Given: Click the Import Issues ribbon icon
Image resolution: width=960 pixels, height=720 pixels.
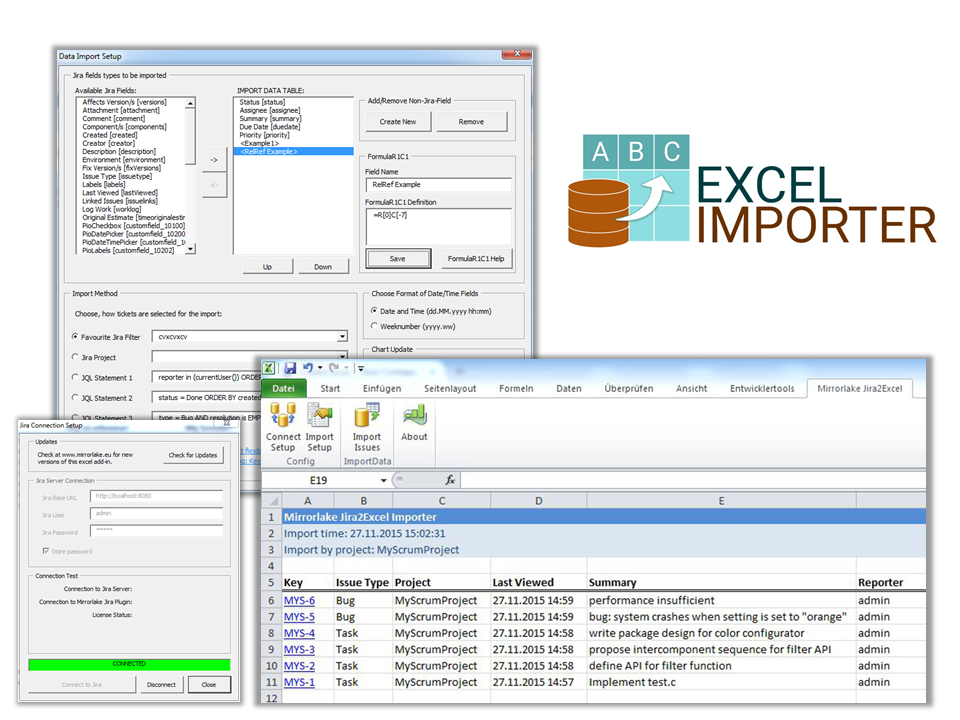Looking at the screenshot, I should click(x=367, y=427).
